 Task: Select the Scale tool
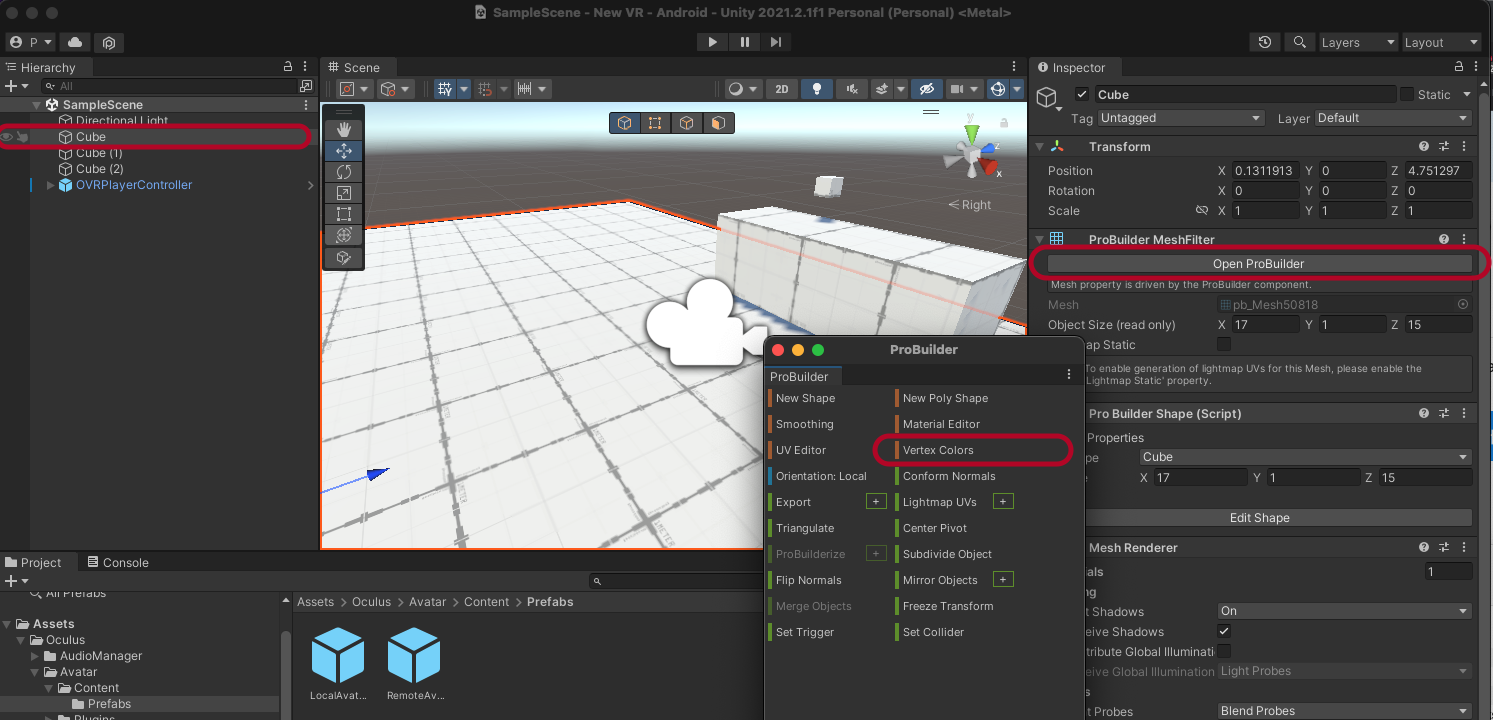[x=344, y=193]
